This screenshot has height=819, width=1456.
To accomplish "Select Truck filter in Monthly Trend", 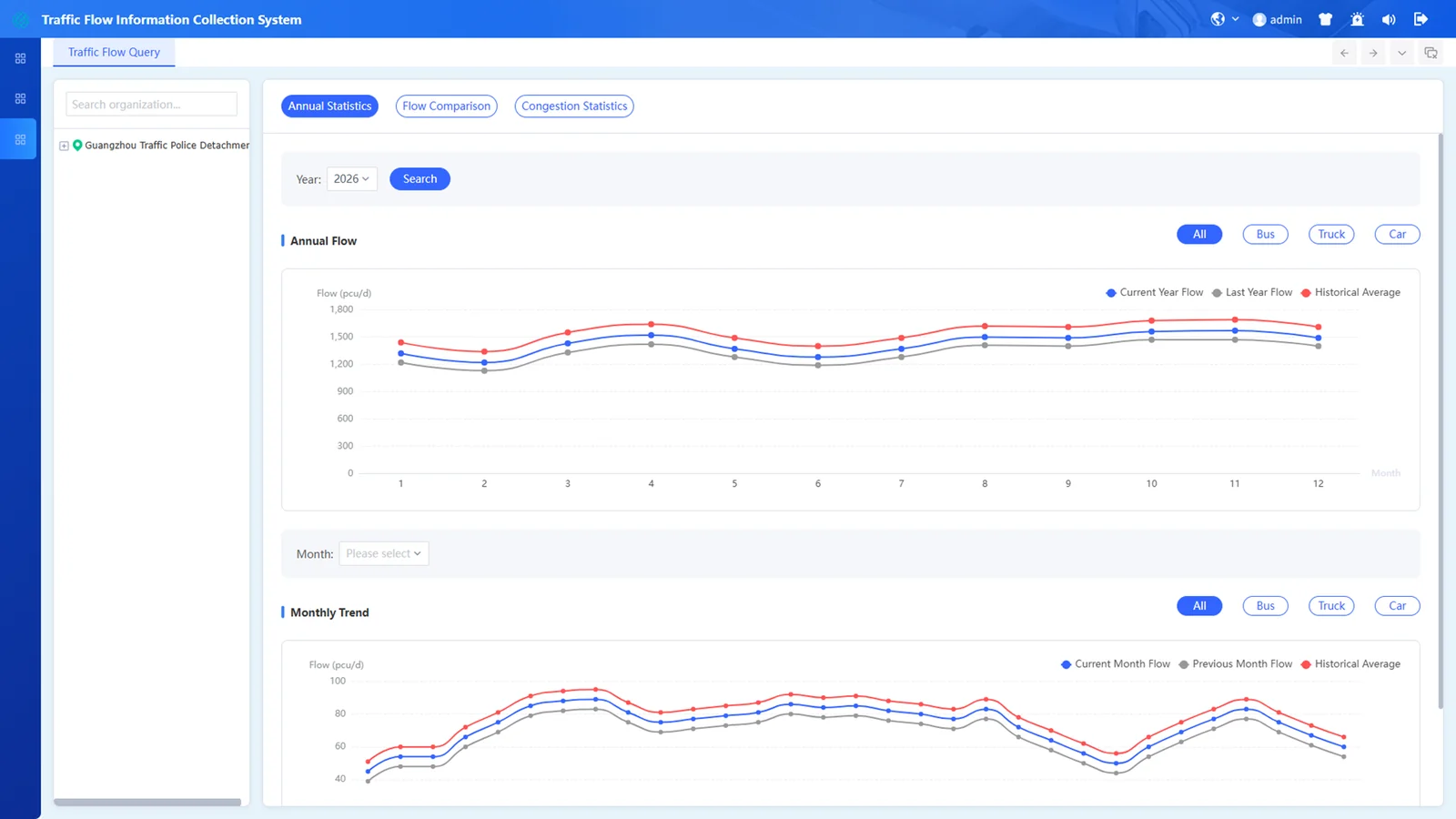I will pyautogui.click(x=1331, y=606).
